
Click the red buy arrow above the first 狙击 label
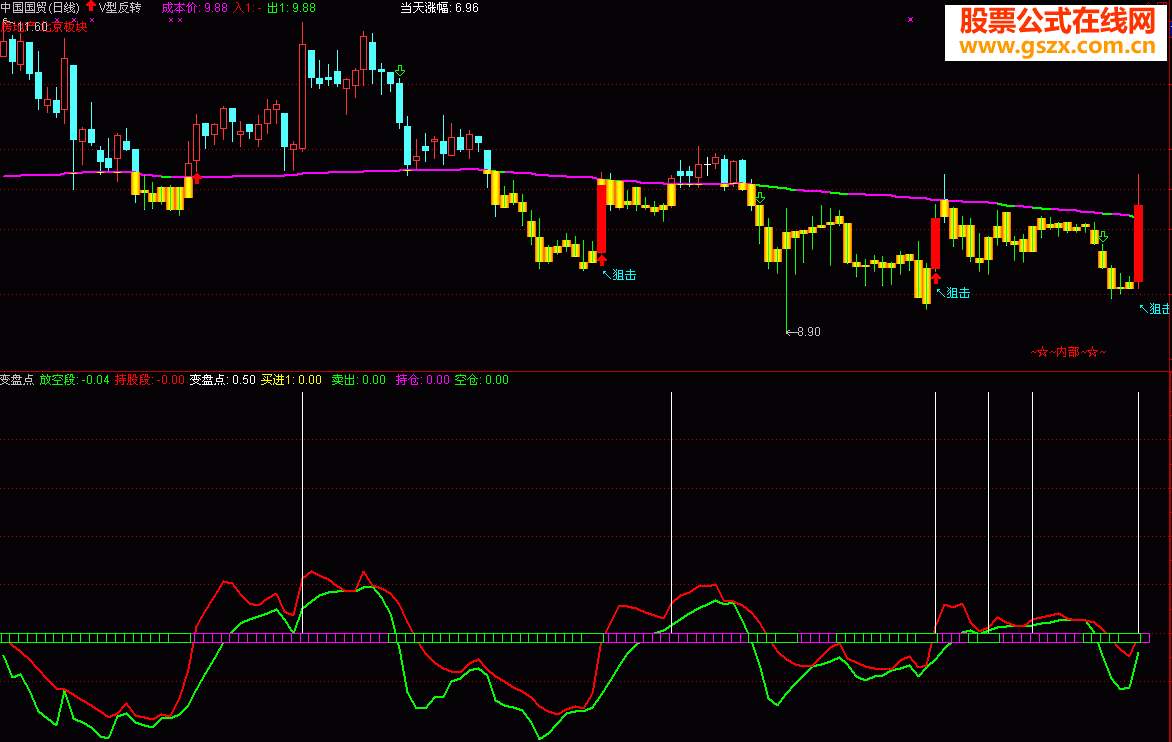(x=602, y=260)
